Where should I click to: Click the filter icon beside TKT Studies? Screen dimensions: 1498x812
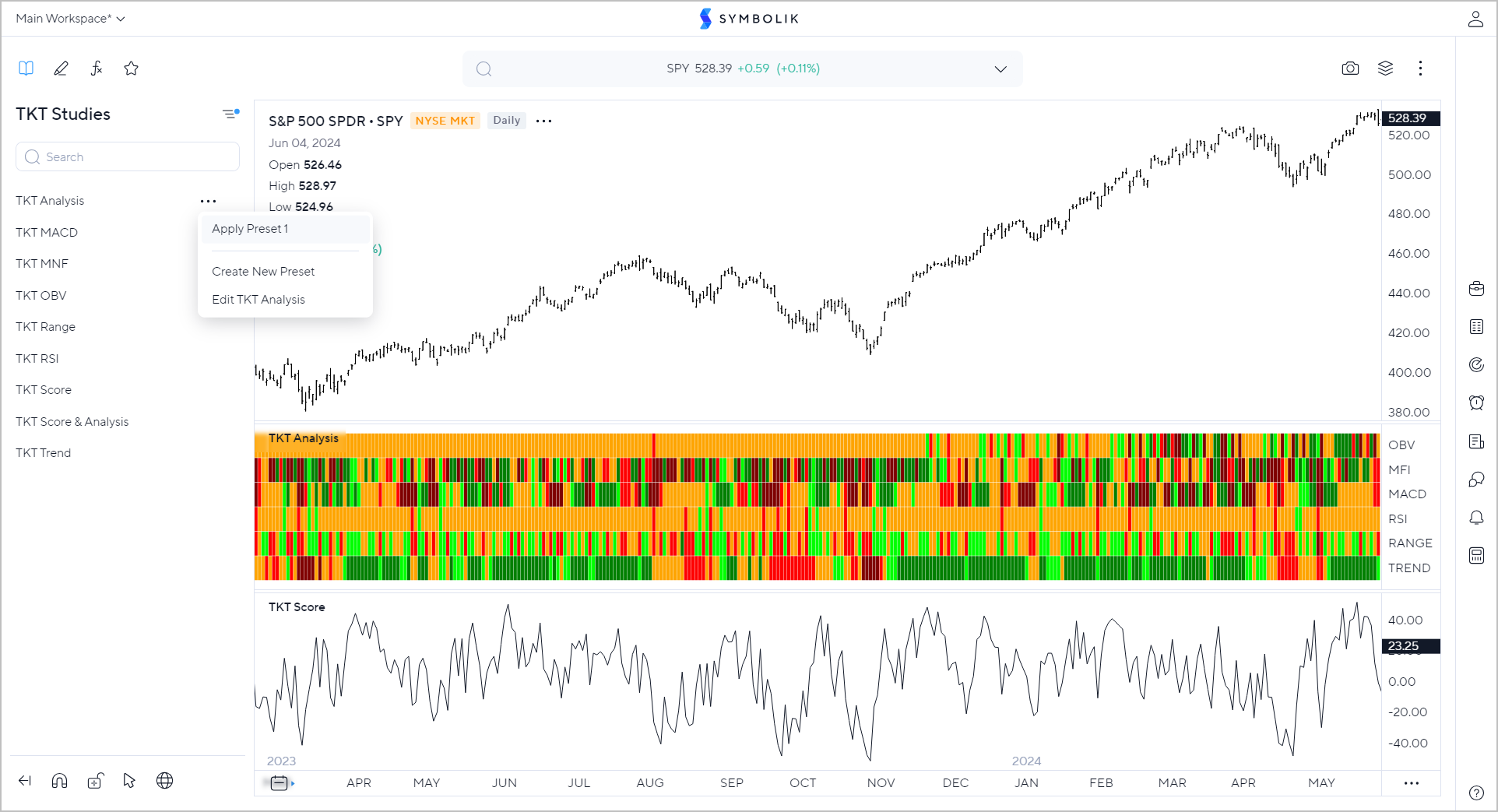click(x=230, y=114)
